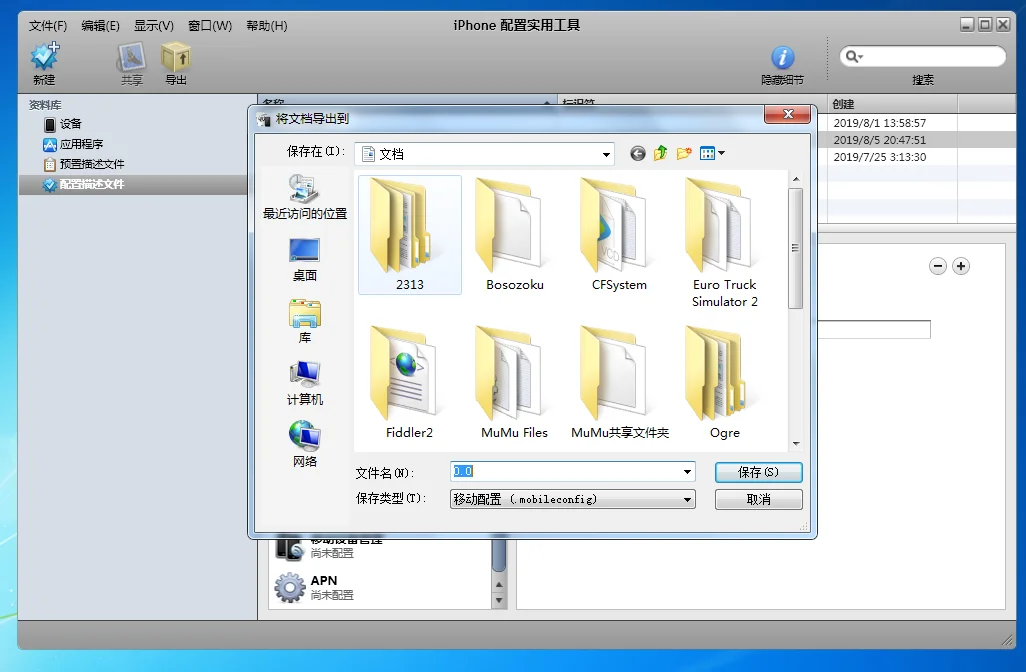The width and height of the screenshot is (1026, 672).
Task: Select the Ogre folder
Action: 724,383
